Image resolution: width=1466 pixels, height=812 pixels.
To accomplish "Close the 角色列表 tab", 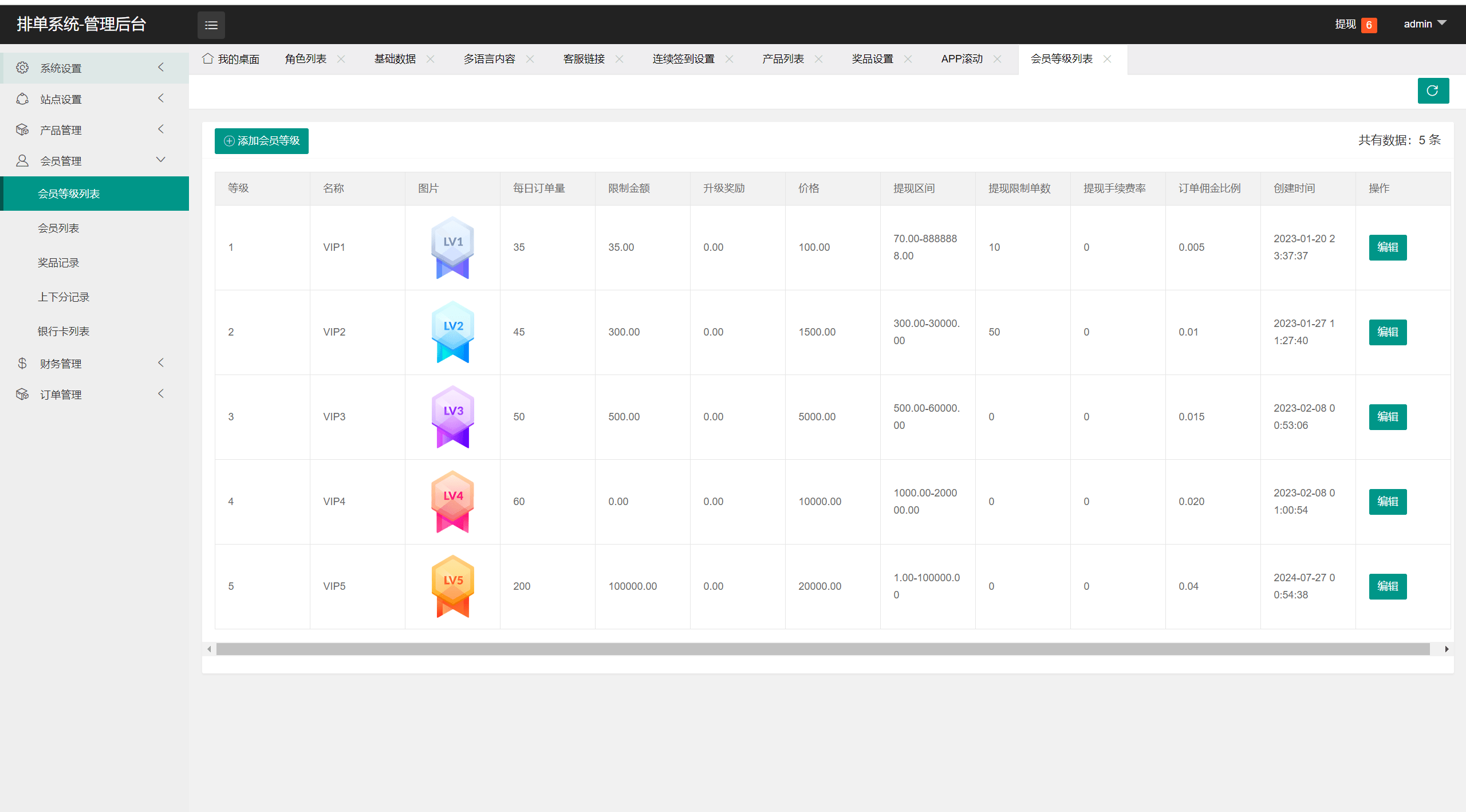I will point(341,59).
